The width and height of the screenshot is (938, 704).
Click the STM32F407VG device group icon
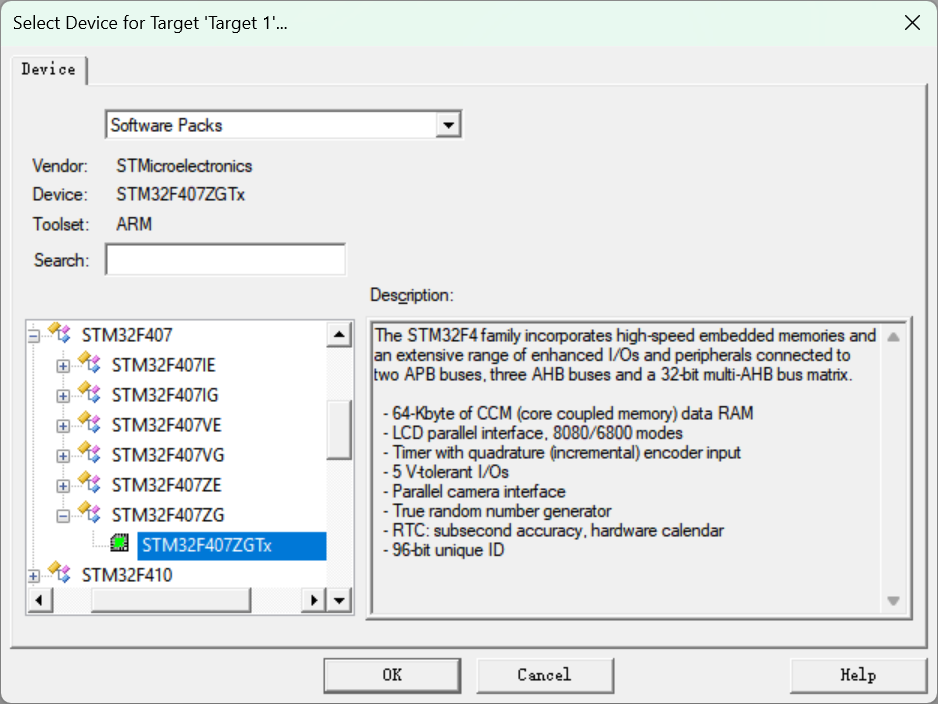point(90,452)
